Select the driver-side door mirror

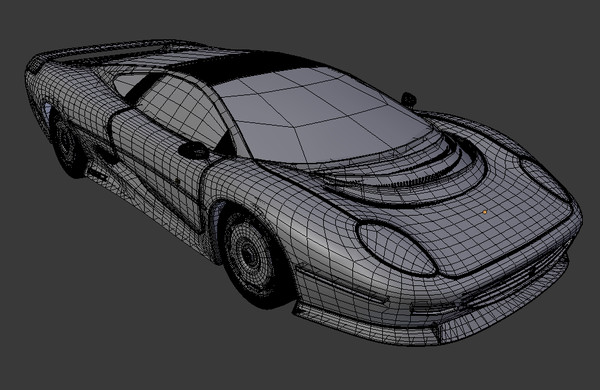(194, 150)
